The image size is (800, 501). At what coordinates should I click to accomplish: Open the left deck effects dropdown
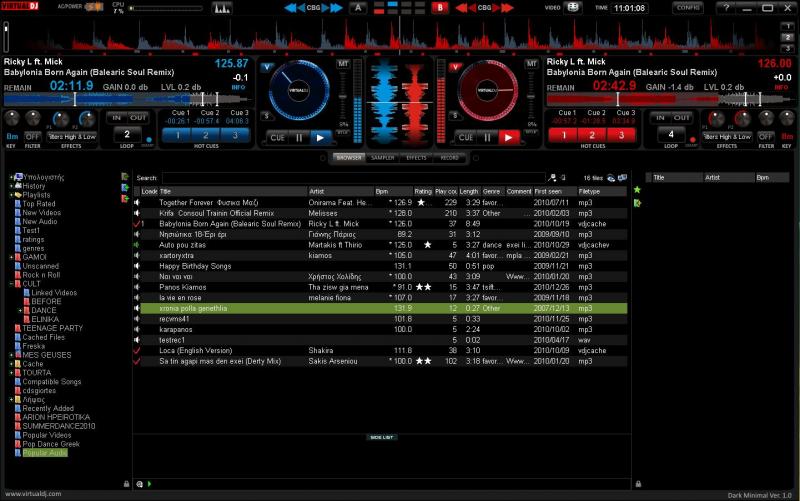click(72, 137)
